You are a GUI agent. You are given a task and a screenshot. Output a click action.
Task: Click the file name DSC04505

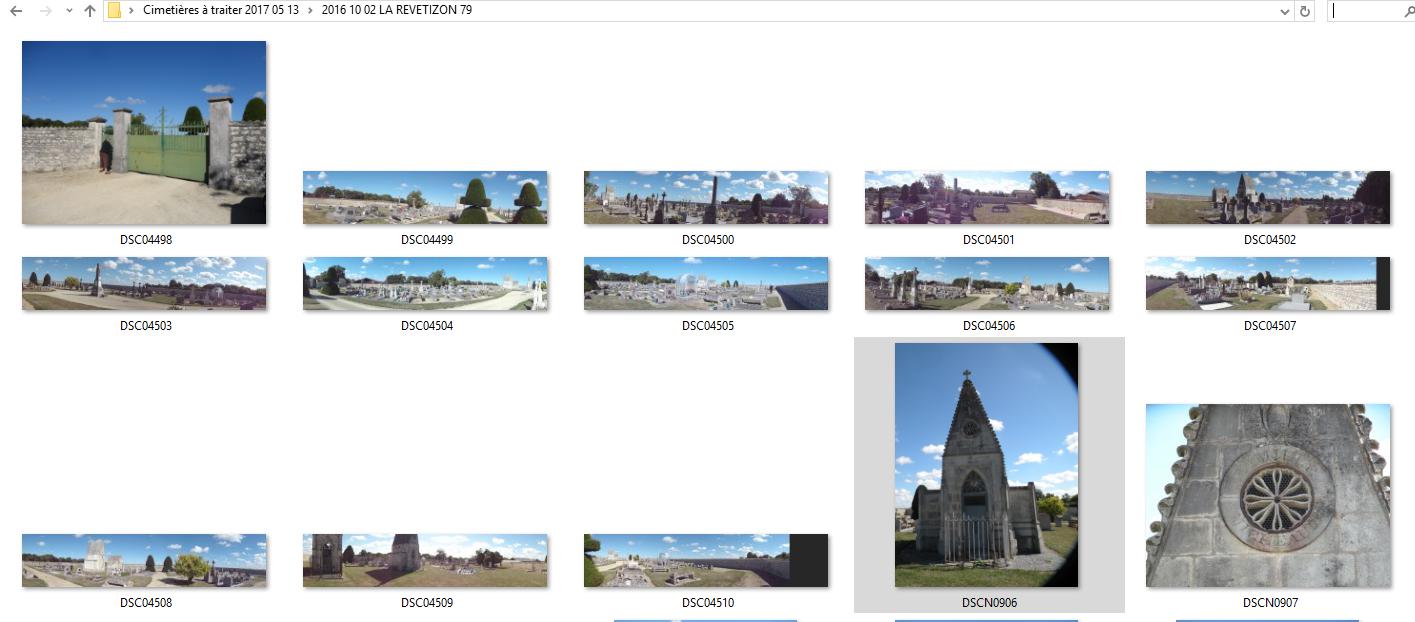point(708,326)
